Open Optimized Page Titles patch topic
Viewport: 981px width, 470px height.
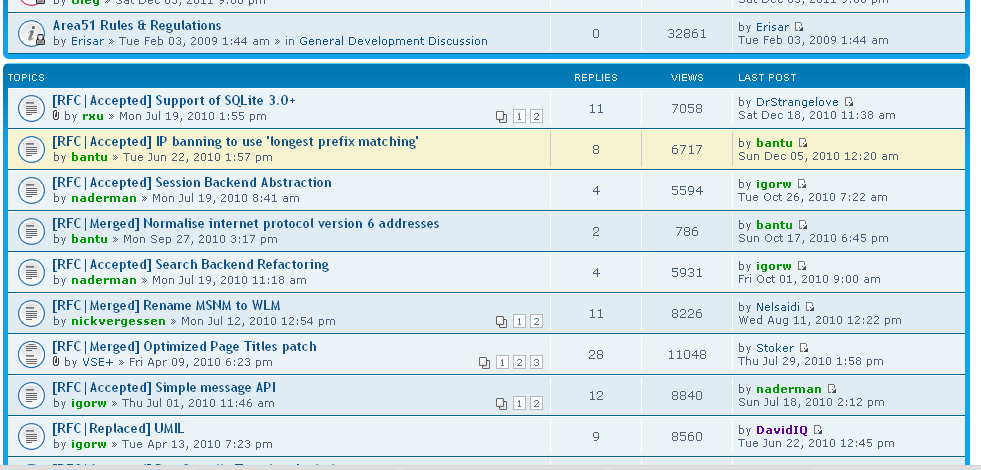tap(185, 347)
